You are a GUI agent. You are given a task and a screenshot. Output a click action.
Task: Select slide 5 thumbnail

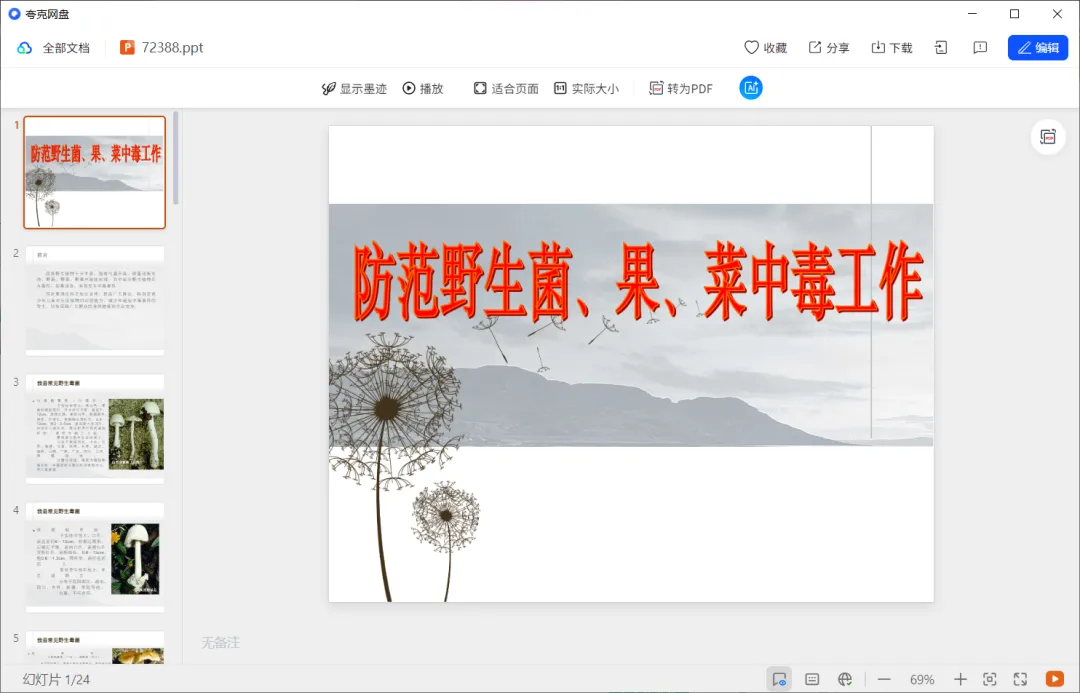[95, 648]
